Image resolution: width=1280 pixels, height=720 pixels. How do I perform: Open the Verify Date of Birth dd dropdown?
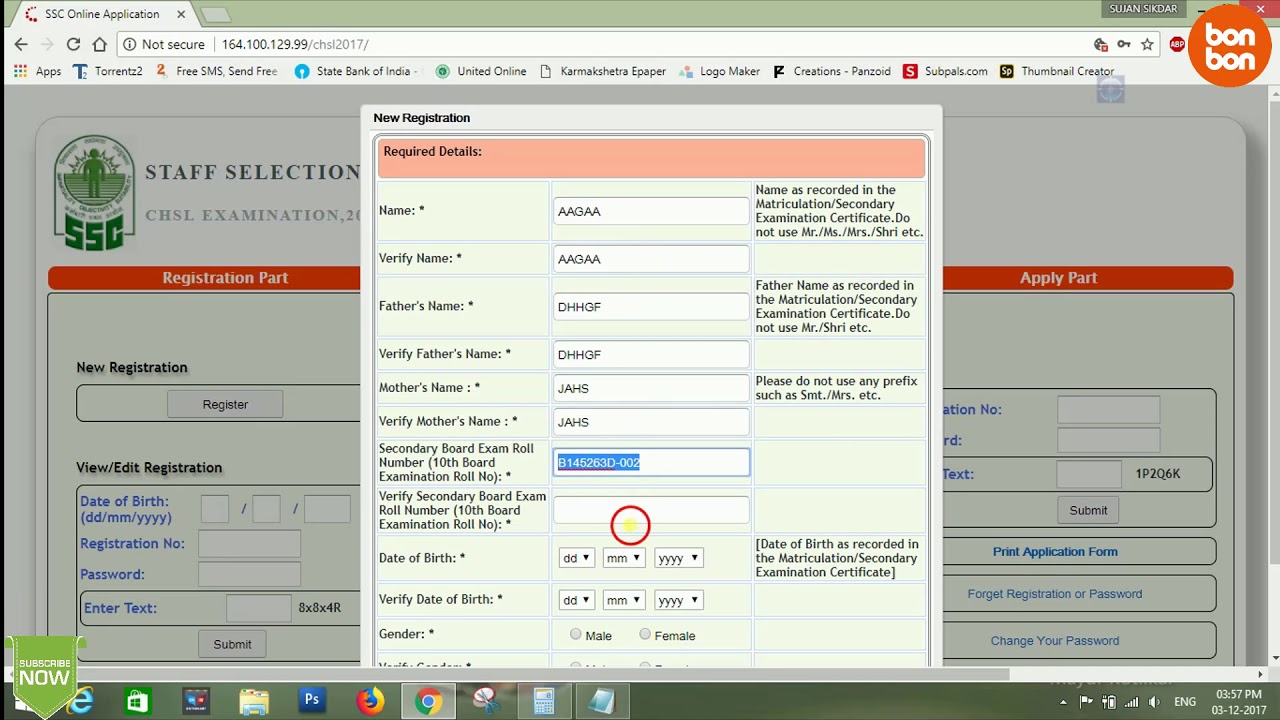coord(576,600)
